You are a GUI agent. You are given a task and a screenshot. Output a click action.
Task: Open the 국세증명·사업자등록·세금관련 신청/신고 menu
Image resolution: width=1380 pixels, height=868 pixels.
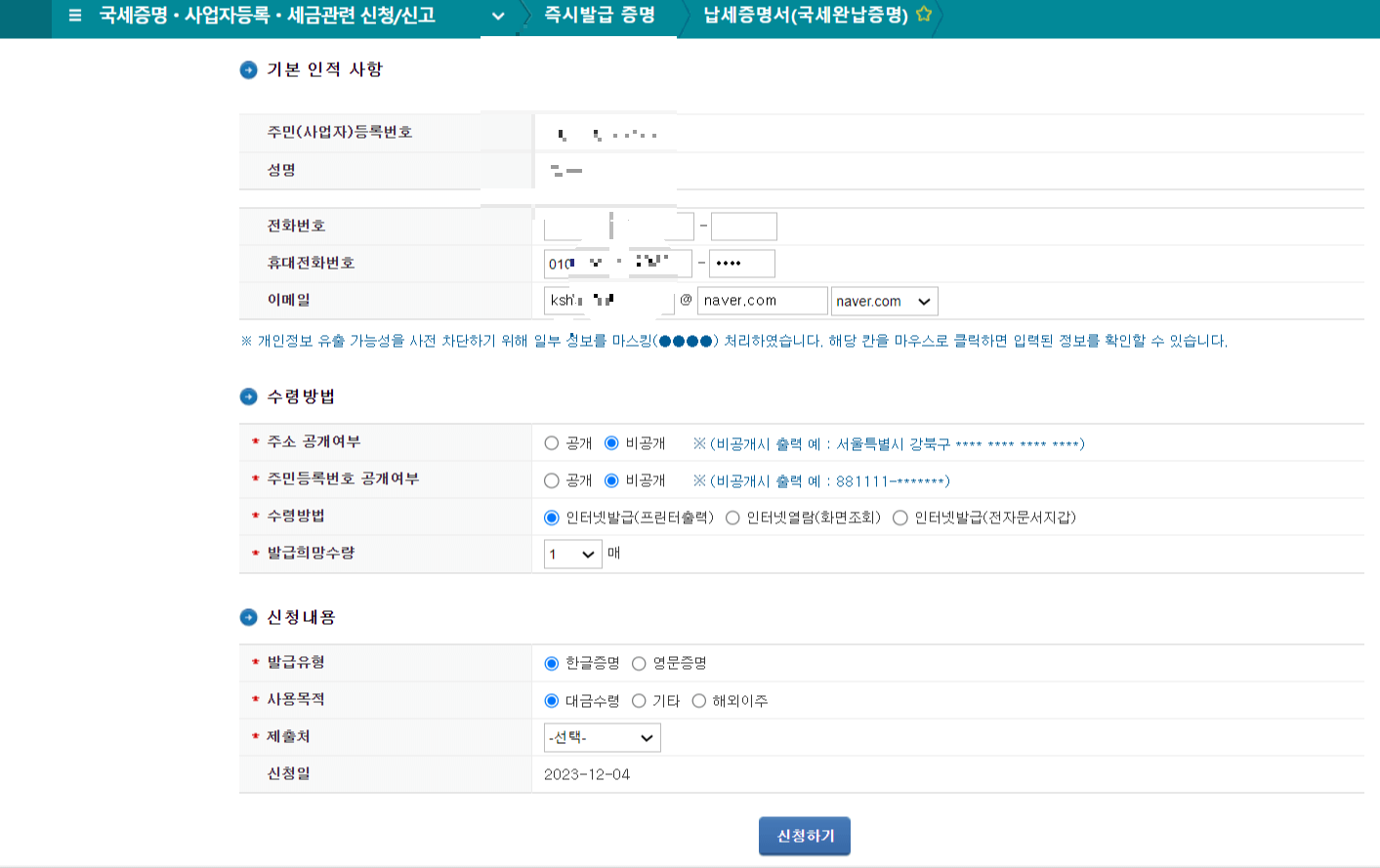coord(268,16)
